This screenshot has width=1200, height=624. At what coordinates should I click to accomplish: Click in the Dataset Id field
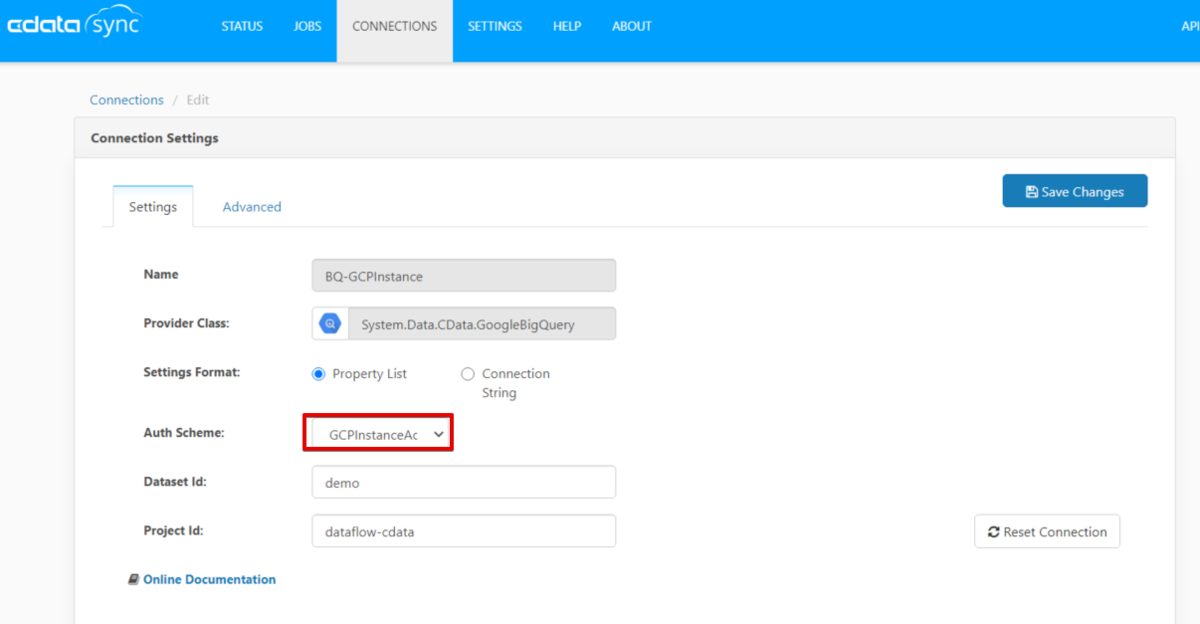(464, 482)
